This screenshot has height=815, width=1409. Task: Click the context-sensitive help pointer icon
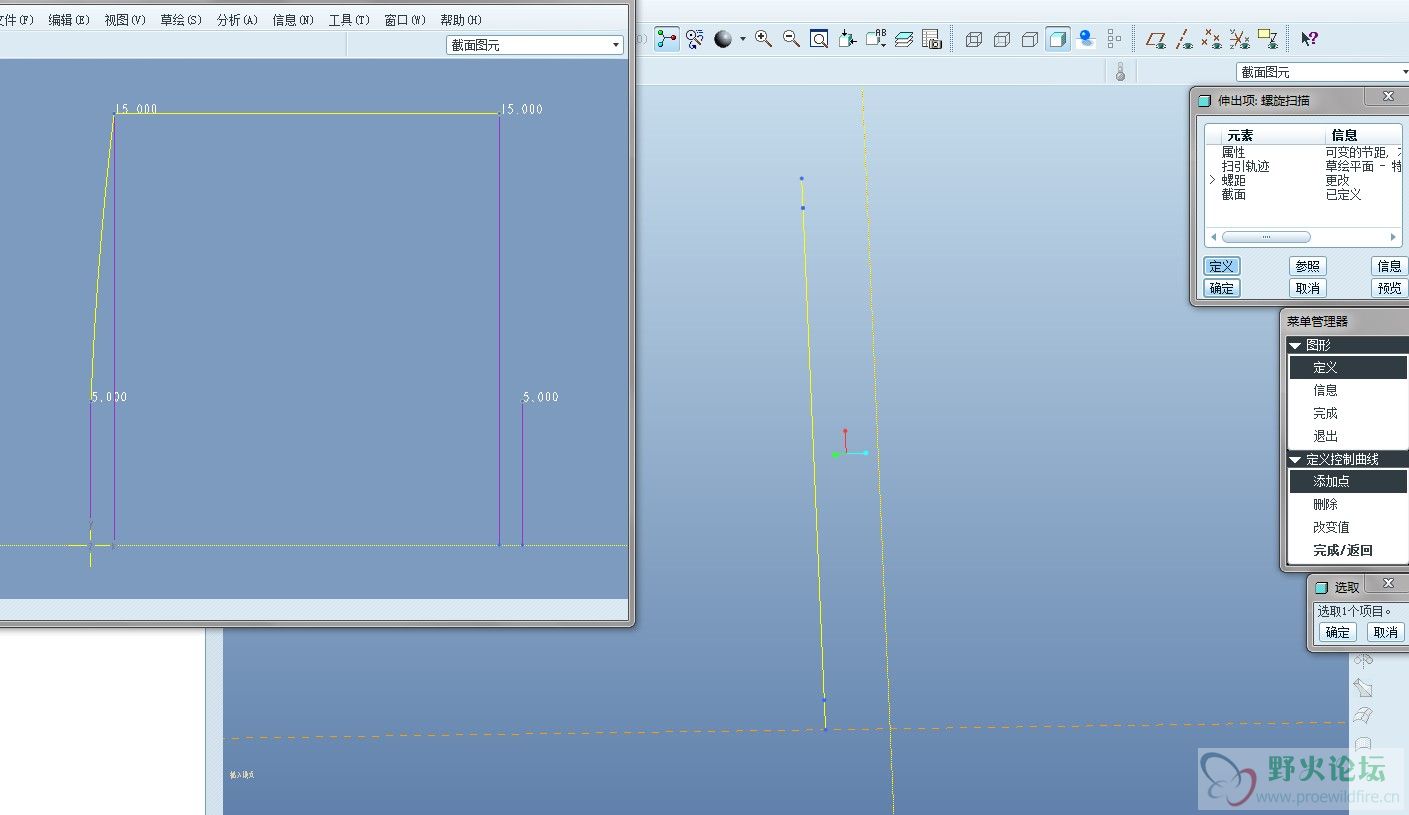(1309, 39)
